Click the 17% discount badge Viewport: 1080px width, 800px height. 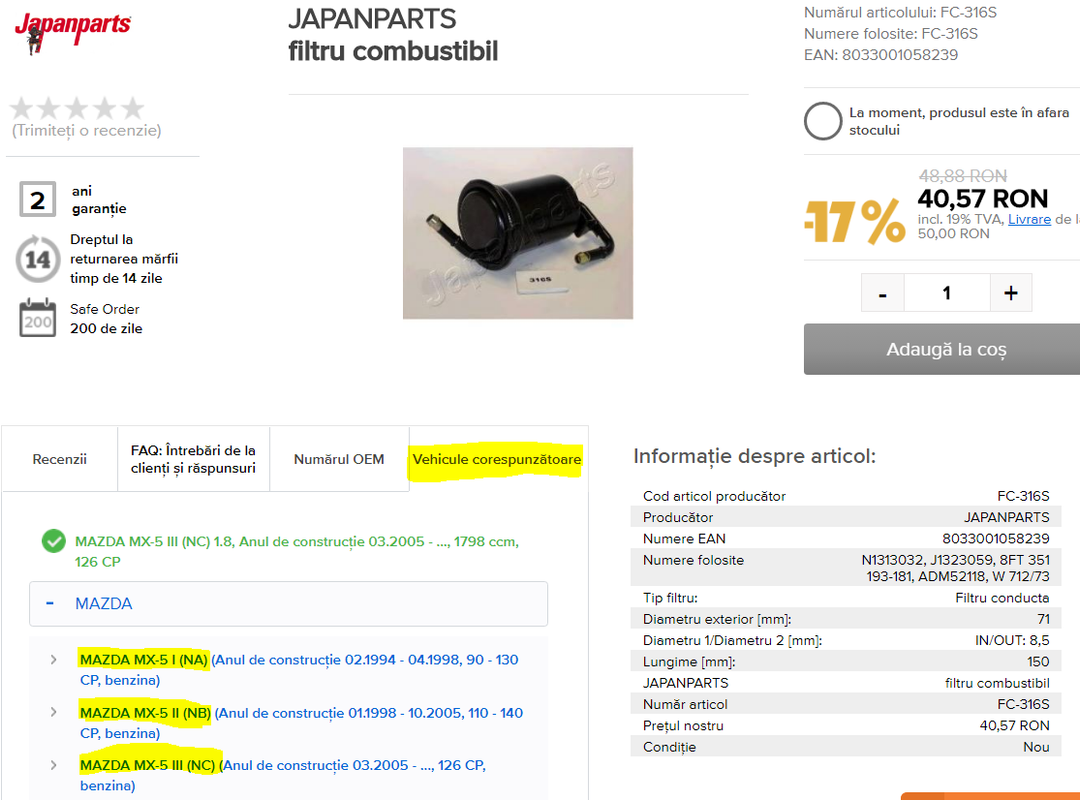point(855,221)
